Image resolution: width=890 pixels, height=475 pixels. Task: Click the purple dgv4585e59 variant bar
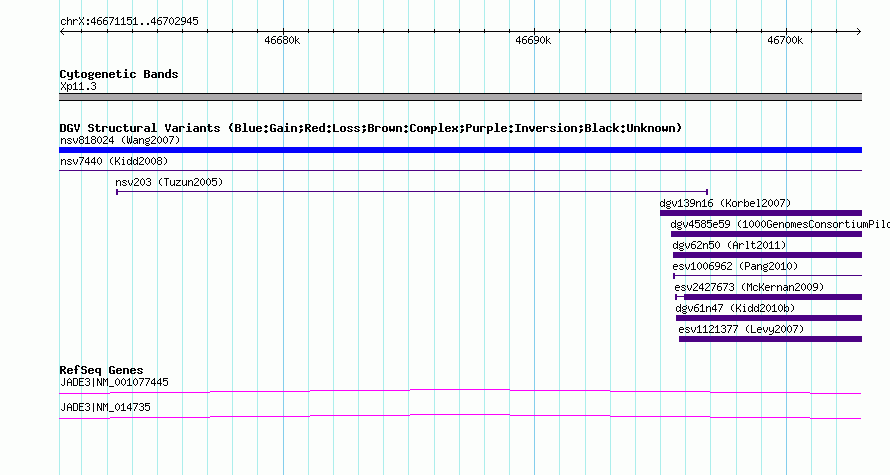point(766,234)
